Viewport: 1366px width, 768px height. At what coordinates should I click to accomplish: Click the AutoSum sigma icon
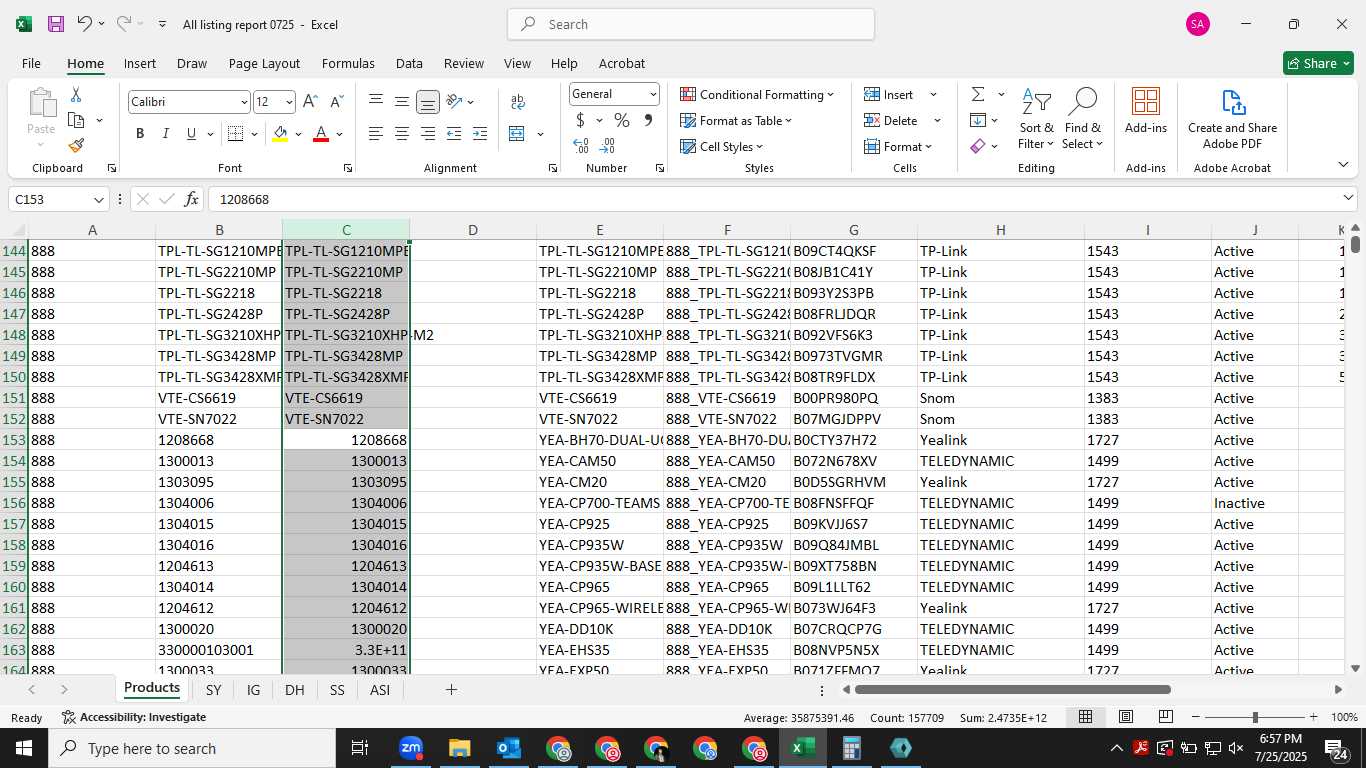(x=977, y=95)
